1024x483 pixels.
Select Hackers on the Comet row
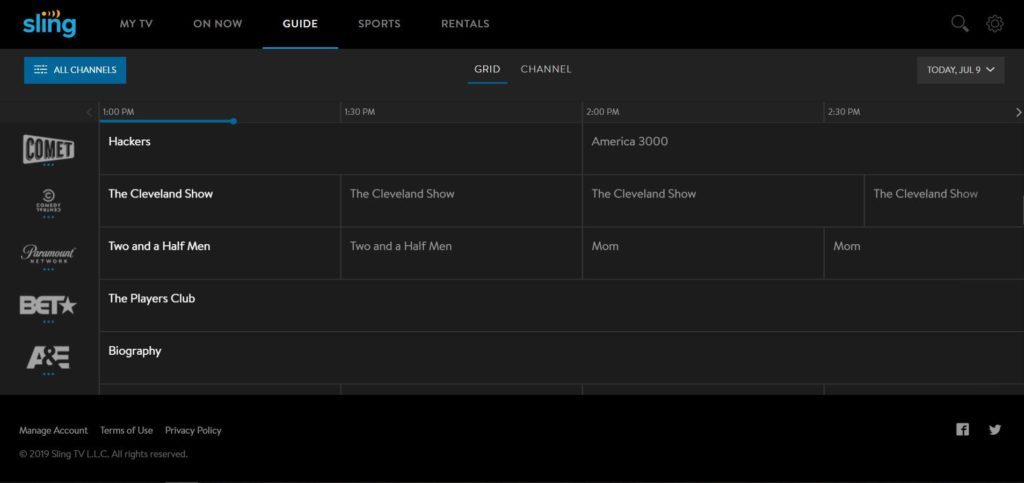point(130,142)
